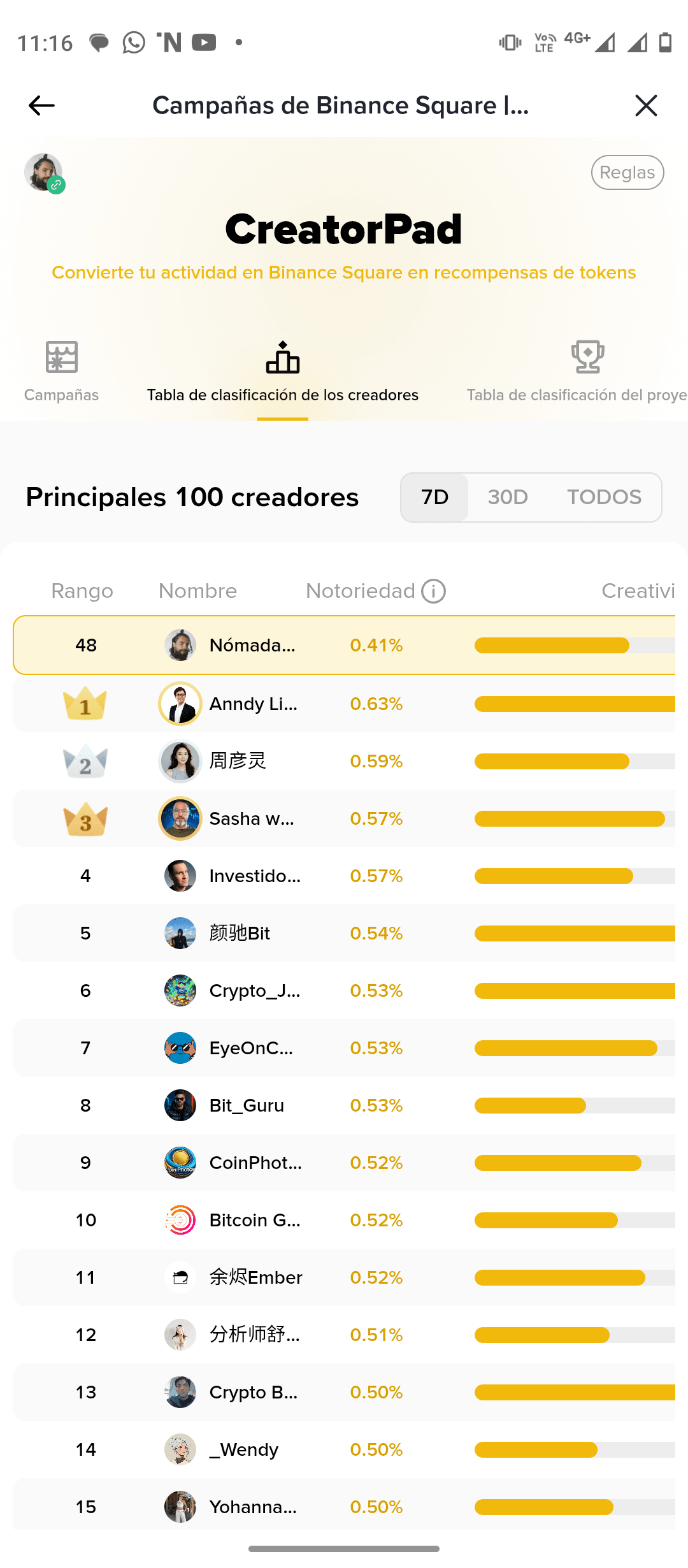
Task: Open the Campañas grid icon tab
Action: pos(62,357)
